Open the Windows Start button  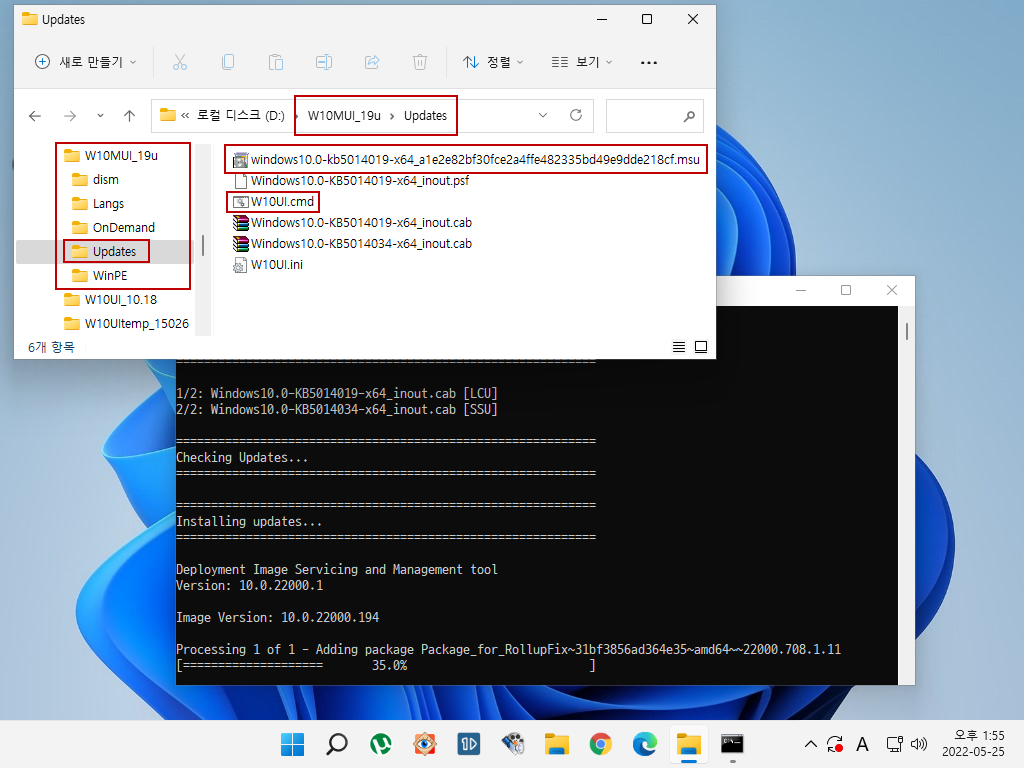tap(293, 744)
